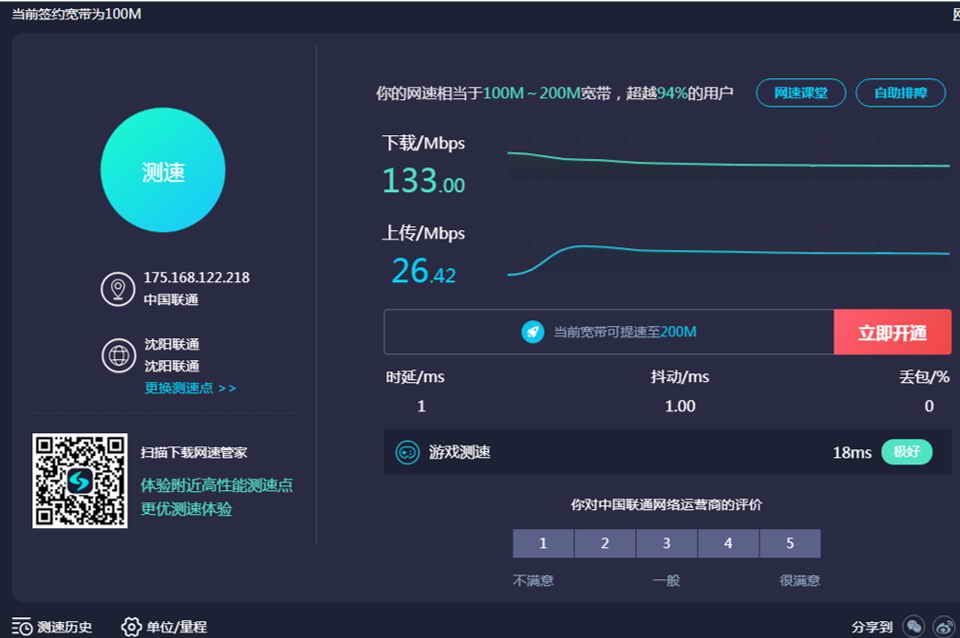Open the 更换测速点 link

click(190, 388)
